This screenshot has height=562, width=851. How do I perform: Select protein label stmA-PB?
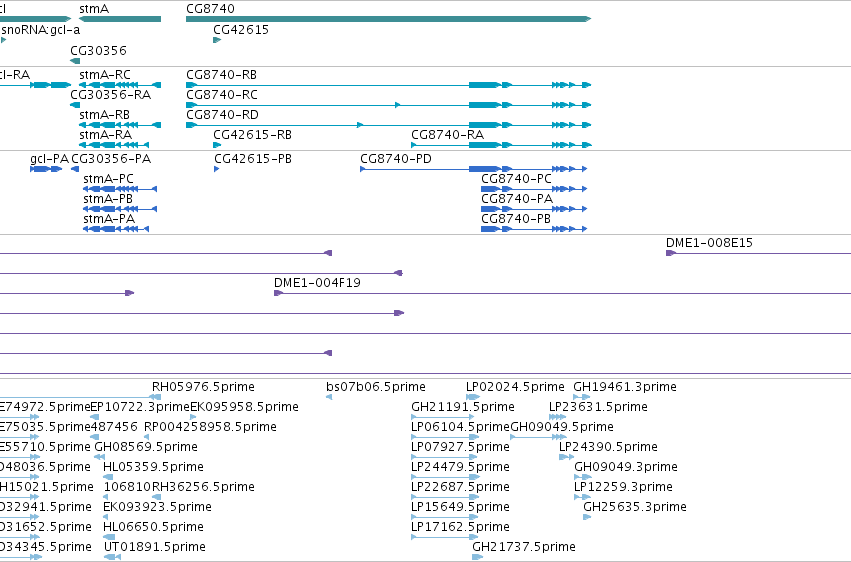[107, 199]
